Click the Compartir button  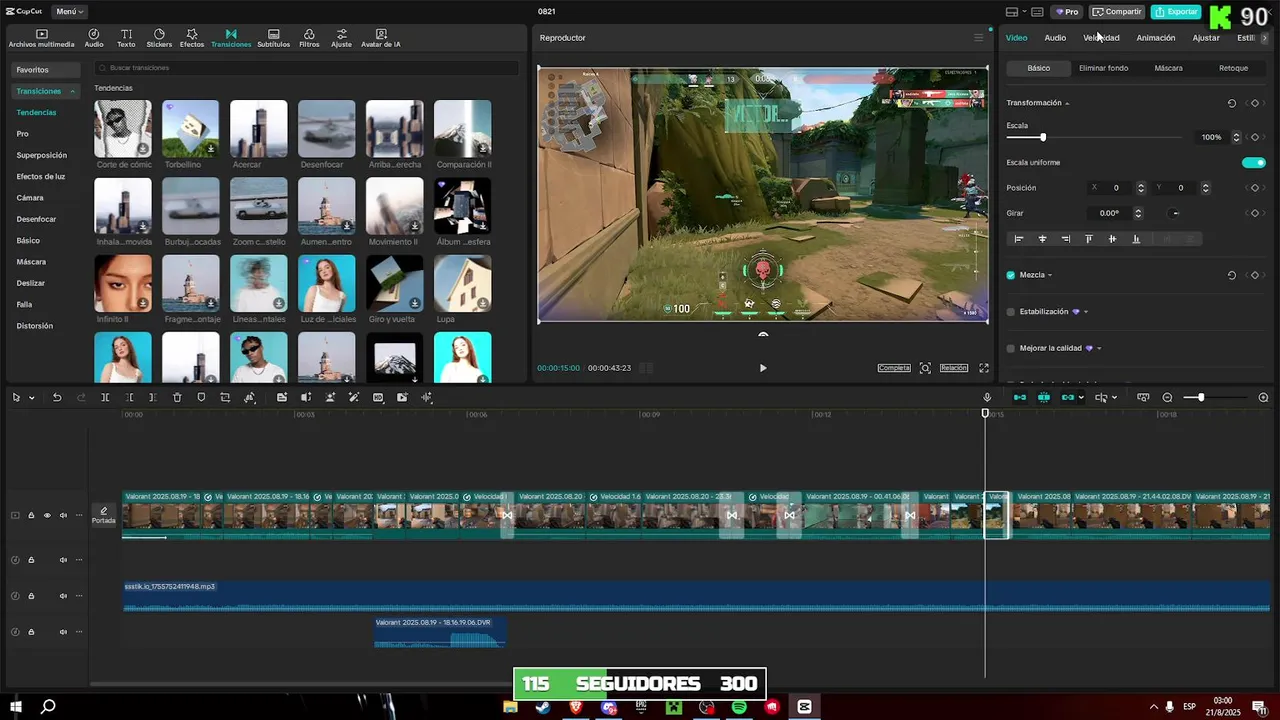coord(1117,12)
